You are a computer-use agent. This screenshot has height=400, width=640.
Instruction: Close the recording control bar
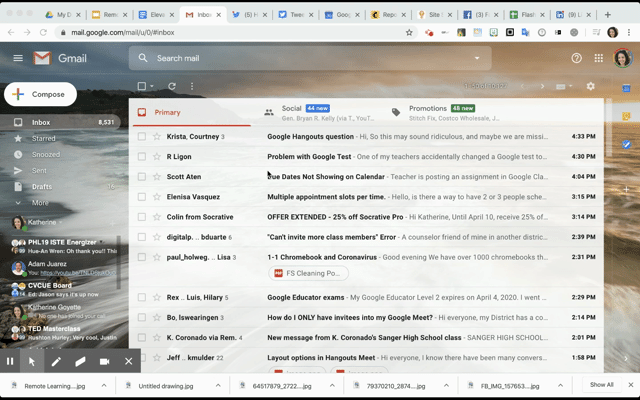point(129,361)
